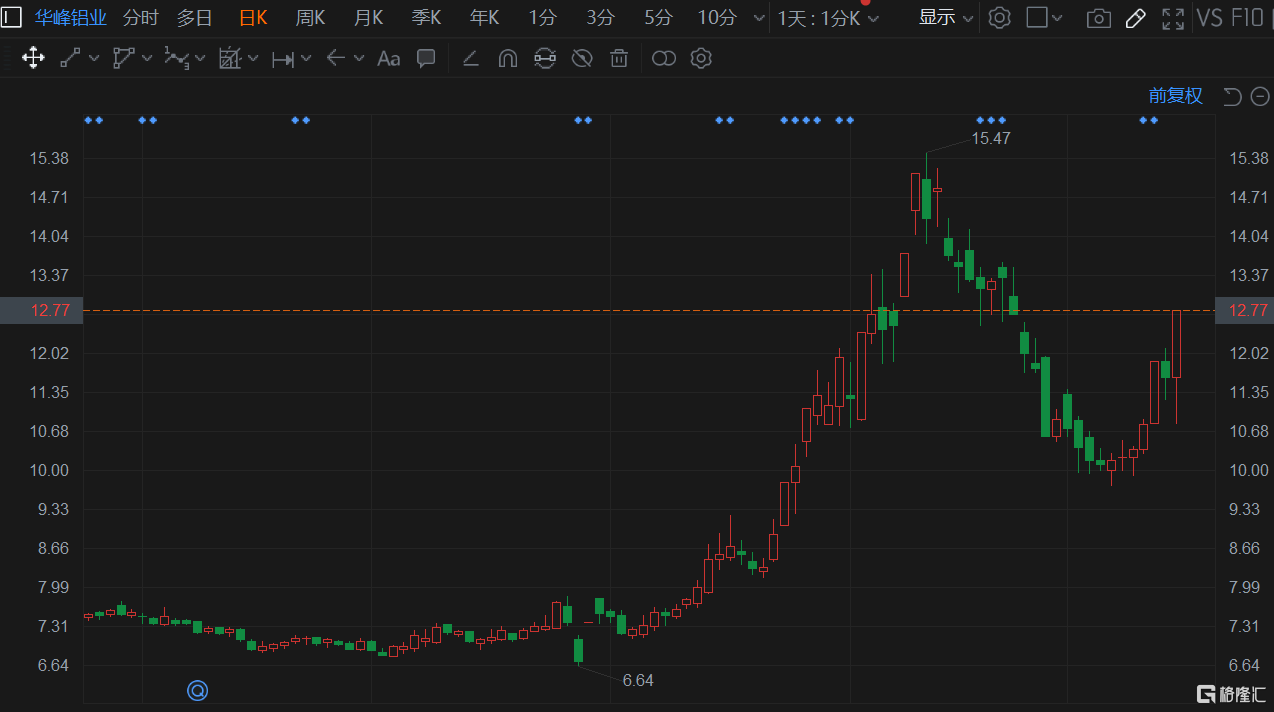1274x712 pixels.
Task: Select the 10分 timeframe
Action: [x=717, y=17]
